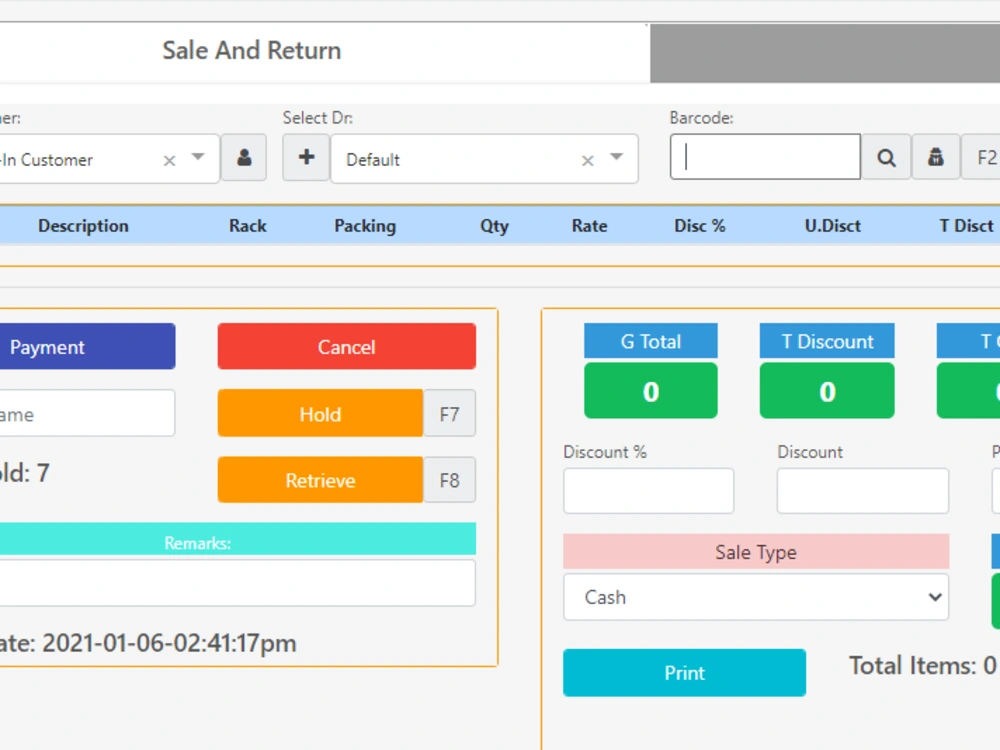This screenshot has height=750, width=1000.
Task: Click the Payment button
Action: [87, 346]
